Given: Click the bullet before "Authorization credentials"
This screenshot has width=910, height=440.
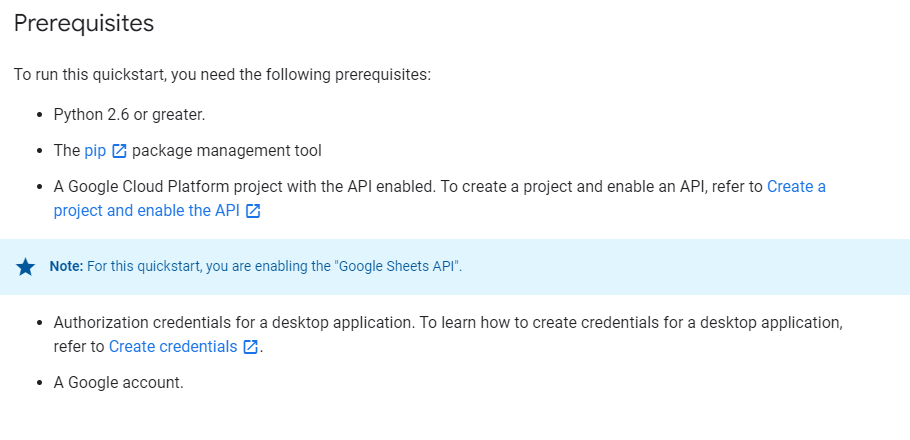Looking at the screenshot, I should coord(38,323).
